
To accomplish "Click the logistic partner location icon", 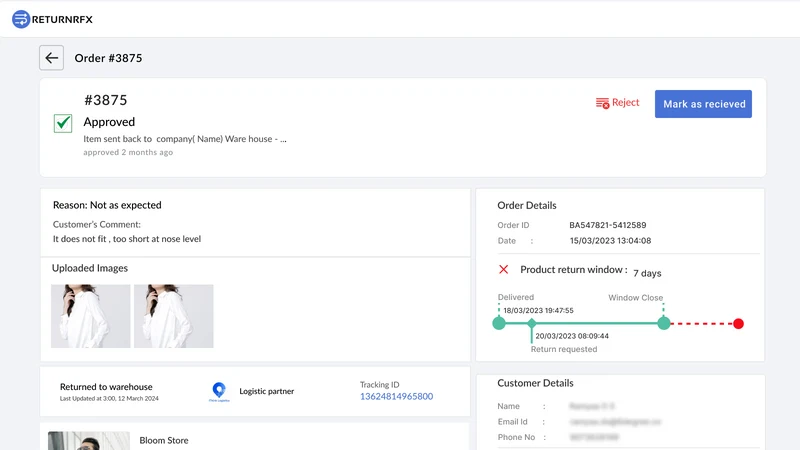I will pos(219,391).
